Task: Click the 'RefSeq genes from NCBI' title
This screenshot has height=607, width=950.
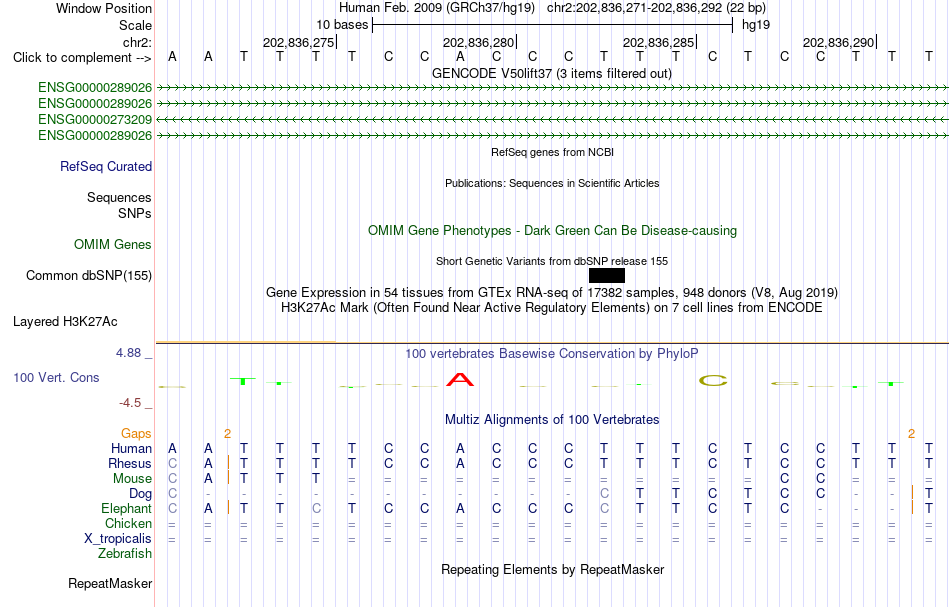Action: tap(553, 152)
